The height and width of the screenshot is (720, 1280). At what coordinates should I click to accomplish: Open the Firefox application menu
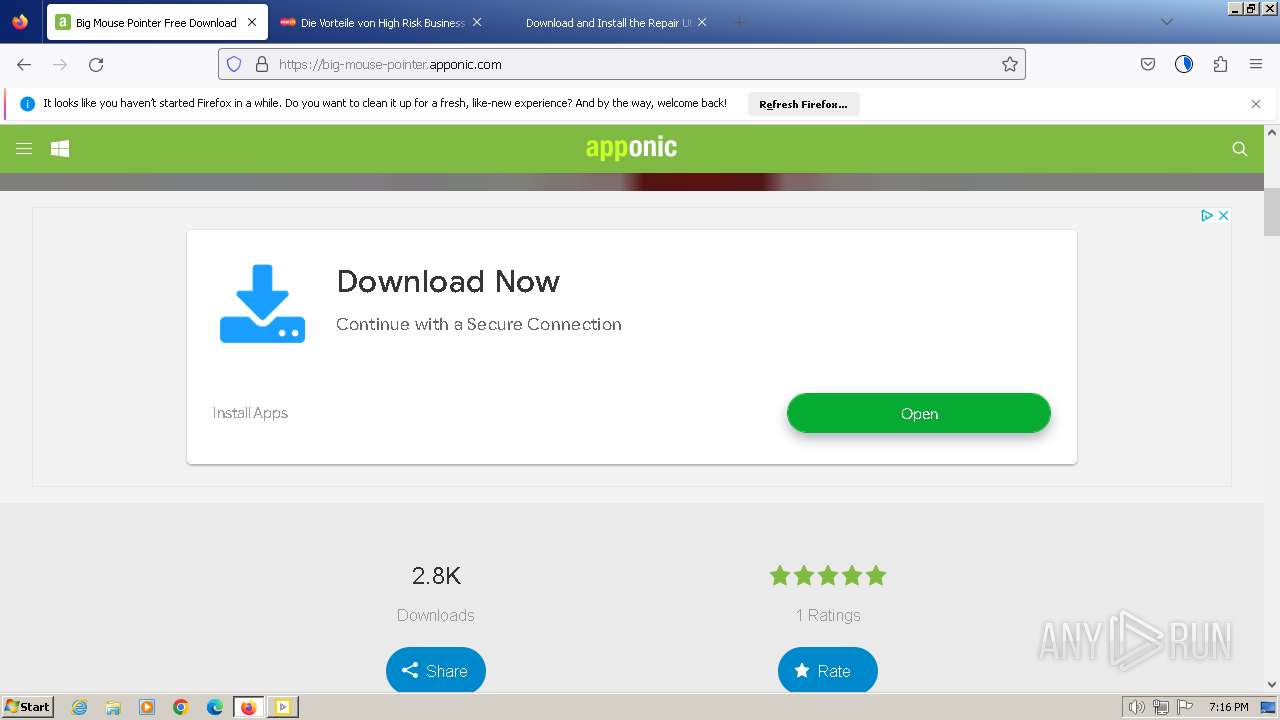(1256, 64)
